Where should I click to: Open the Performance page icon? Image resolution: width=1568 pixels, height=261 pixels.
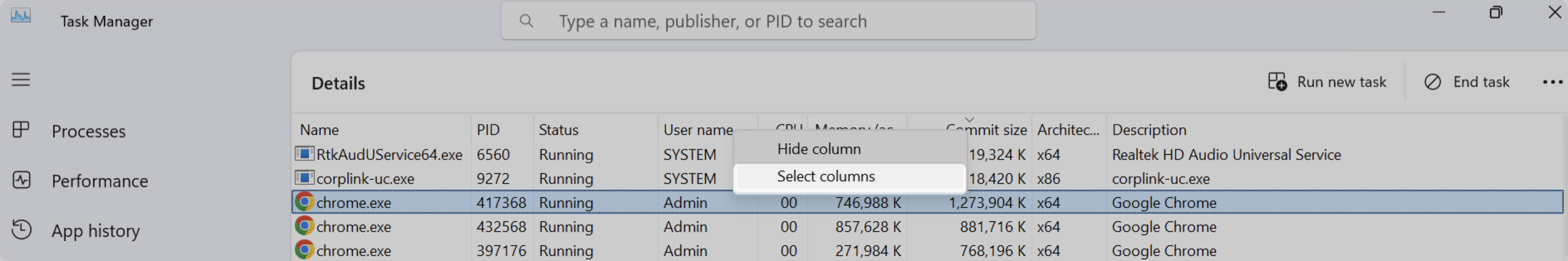pyautogui.click(x=21, y=181)
